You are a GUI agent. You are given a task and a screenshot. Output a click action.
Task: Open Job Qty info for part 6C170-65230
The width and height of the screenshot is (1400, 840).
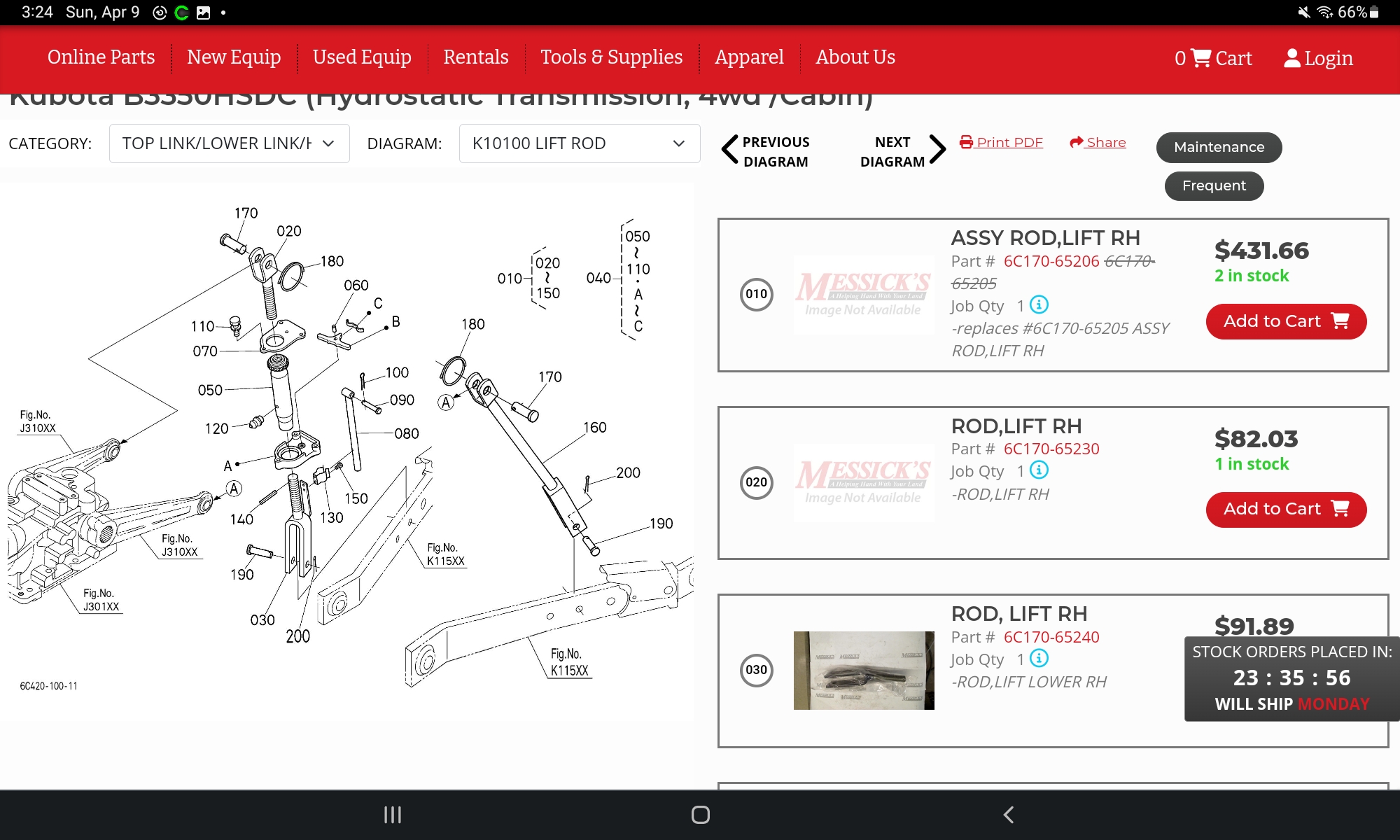click(x=1039, y=470)
